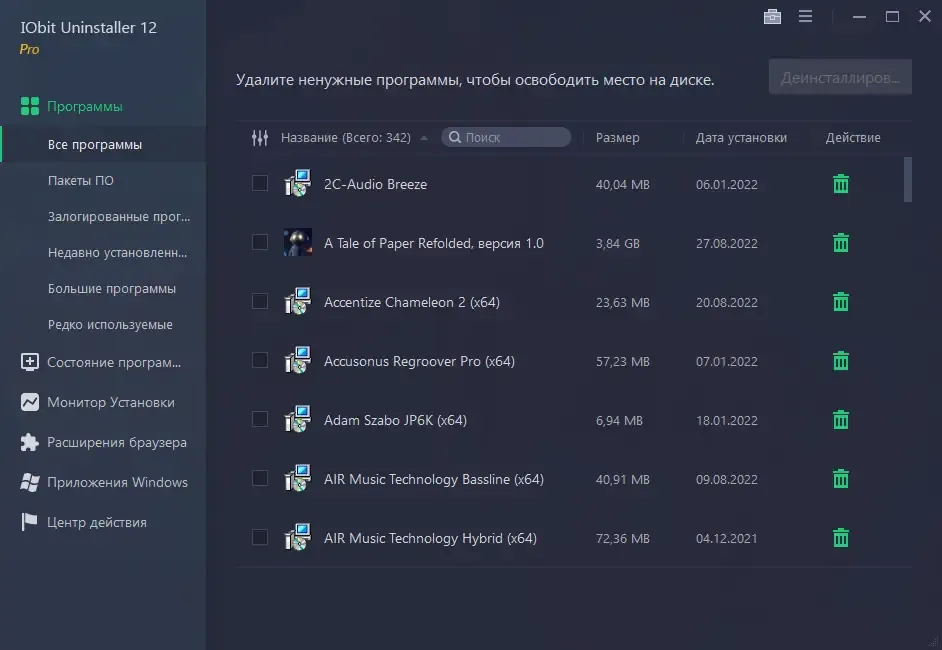Remove Adam Szabo JP6K using trash icon
The image size is (942, 650).
(840, 419)
